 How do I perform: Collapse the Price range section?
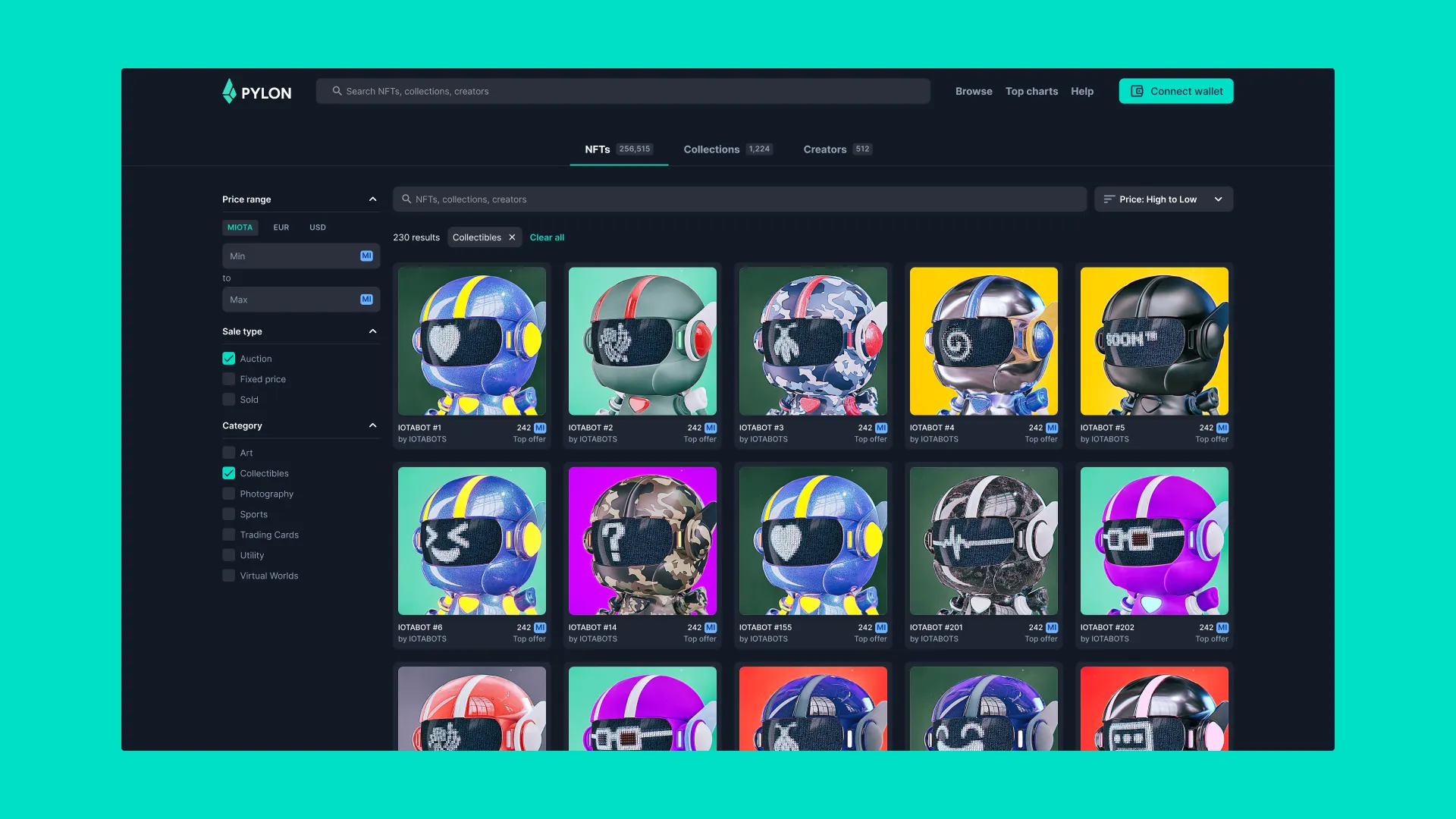click(372, 199)
